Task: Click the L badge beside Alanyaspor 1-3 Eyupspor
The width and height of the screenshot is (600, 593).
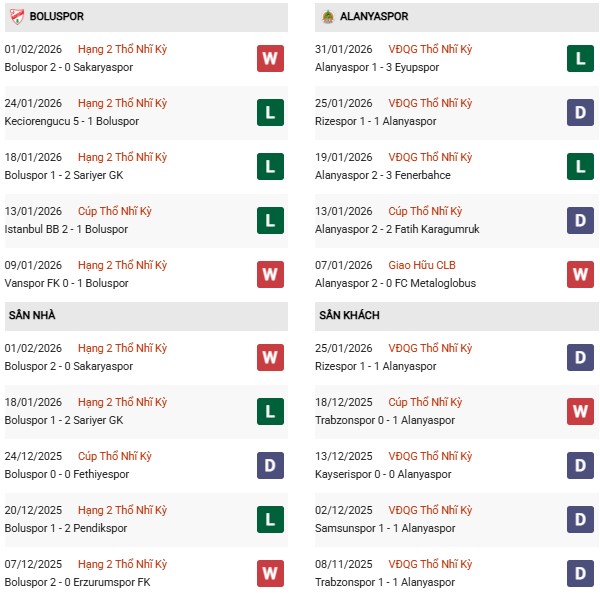Action: [581, 58]
